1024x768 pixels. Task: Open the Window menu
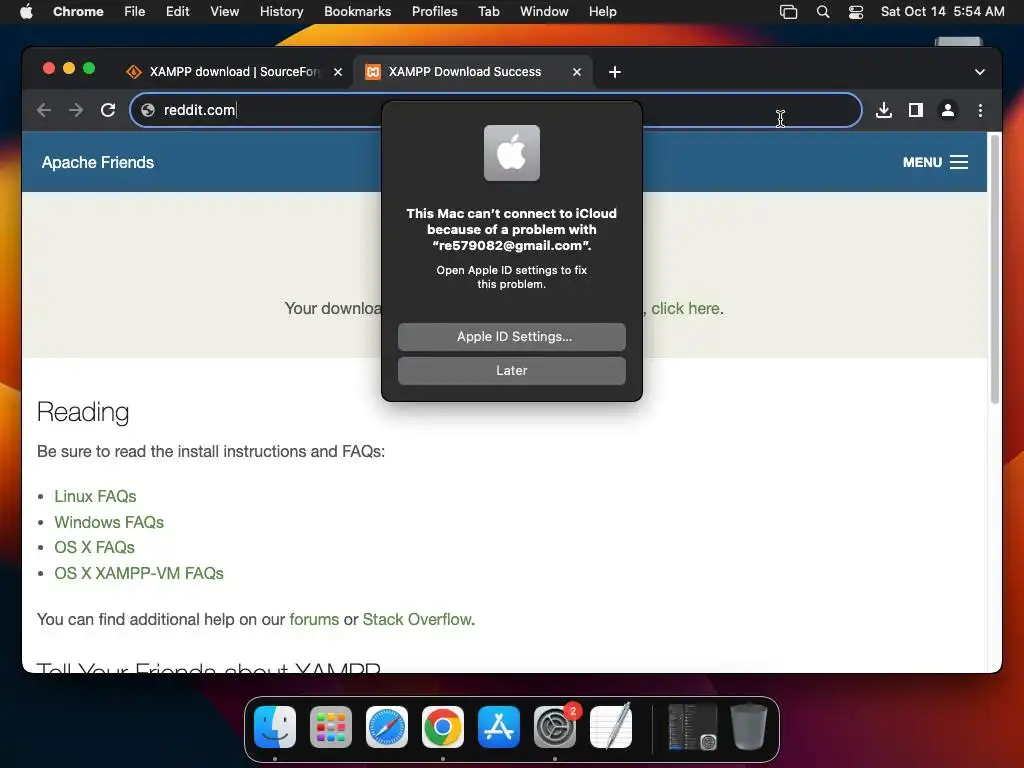pos(544,12)
